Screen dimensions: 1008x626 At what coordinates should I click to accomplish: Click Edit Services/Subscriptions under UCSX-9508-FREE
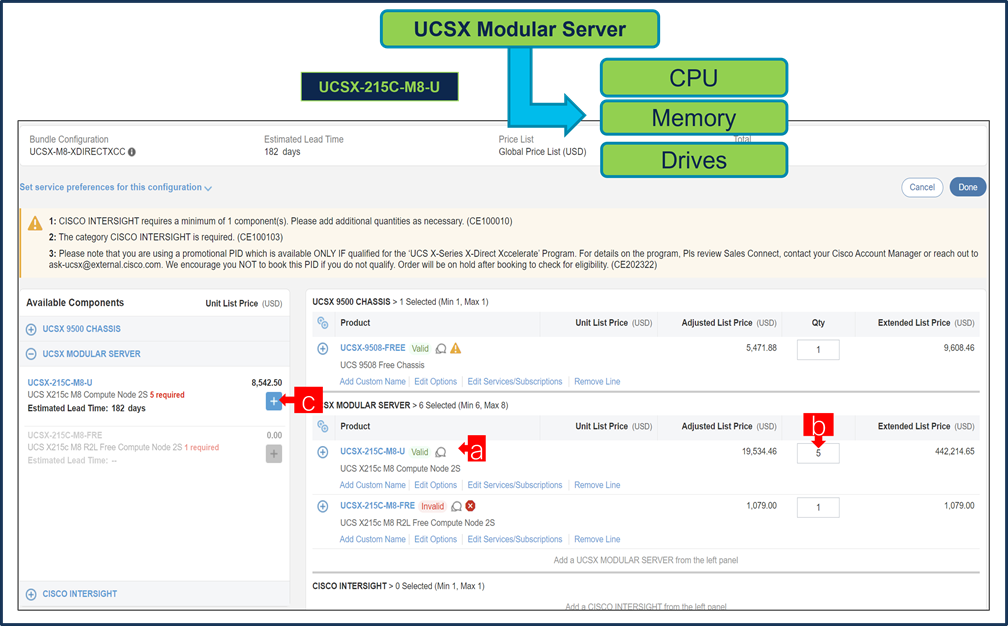pos(515,382)
